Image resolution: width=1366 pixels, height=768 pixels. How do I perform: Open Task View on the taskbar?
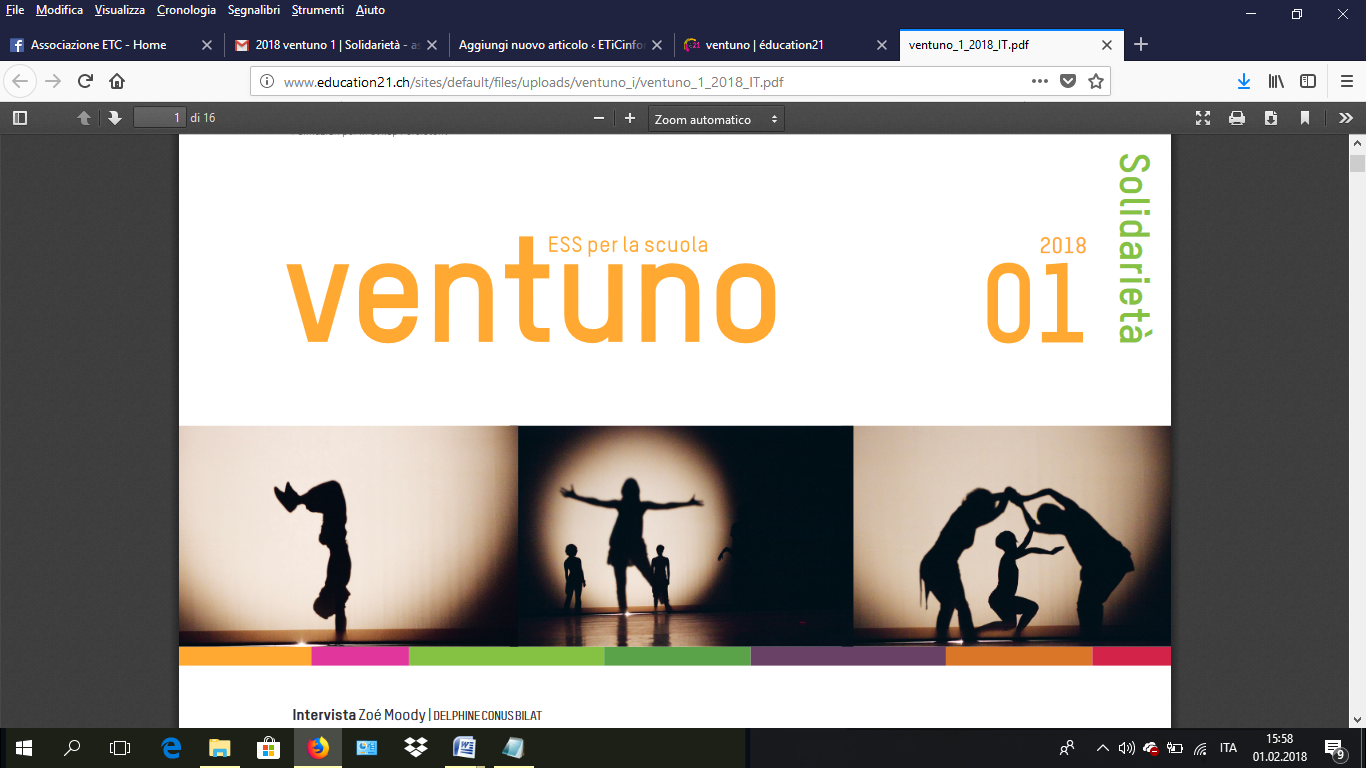click(x=120, y=748)
